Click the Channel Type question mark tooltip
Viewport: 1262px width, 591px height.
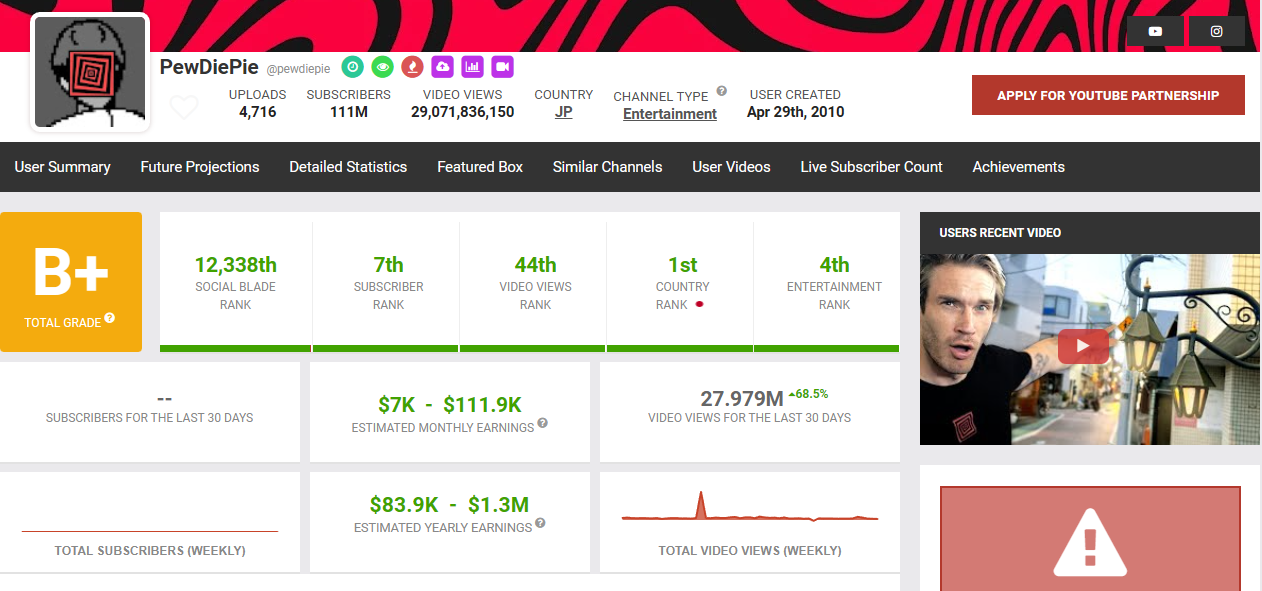(x=721, y=90)
